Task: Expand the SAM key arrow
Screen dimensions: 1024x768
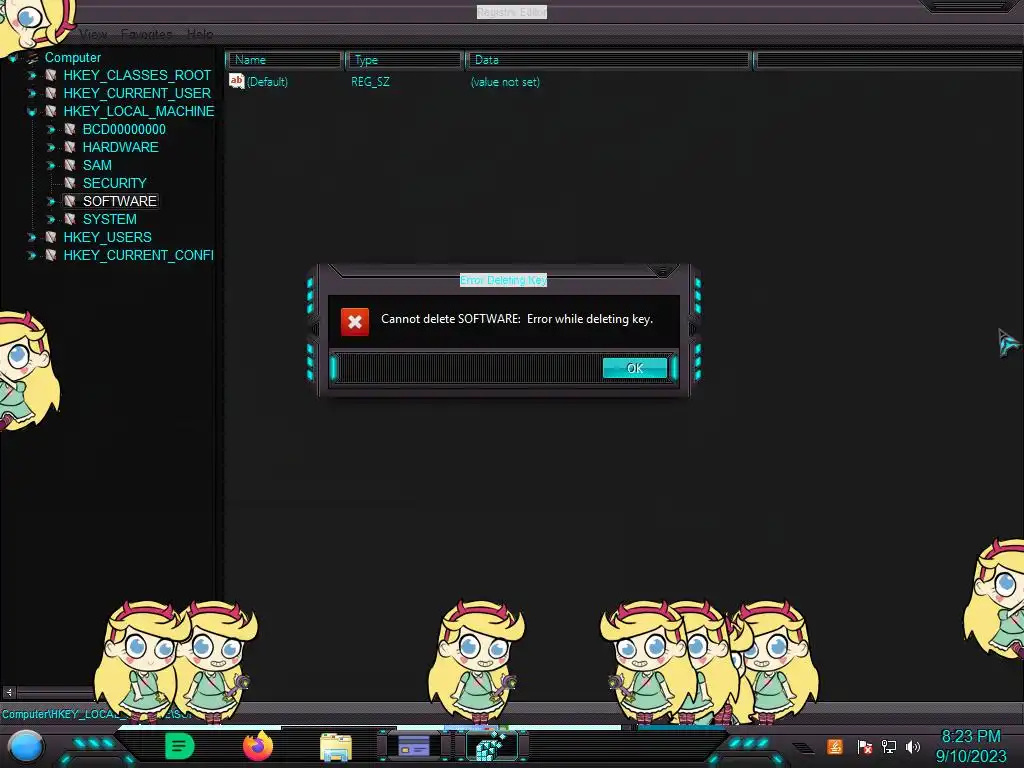Action: tap(51, 165)
